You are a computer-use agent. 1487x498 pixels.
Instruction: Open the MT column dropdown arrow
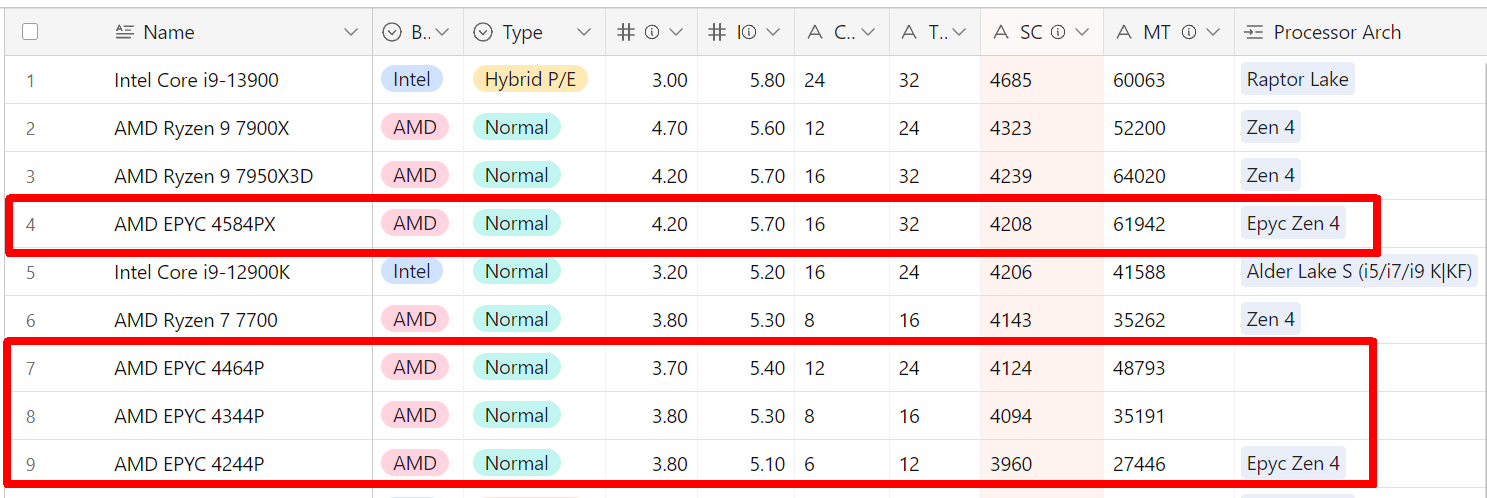tap(1213, 32)
